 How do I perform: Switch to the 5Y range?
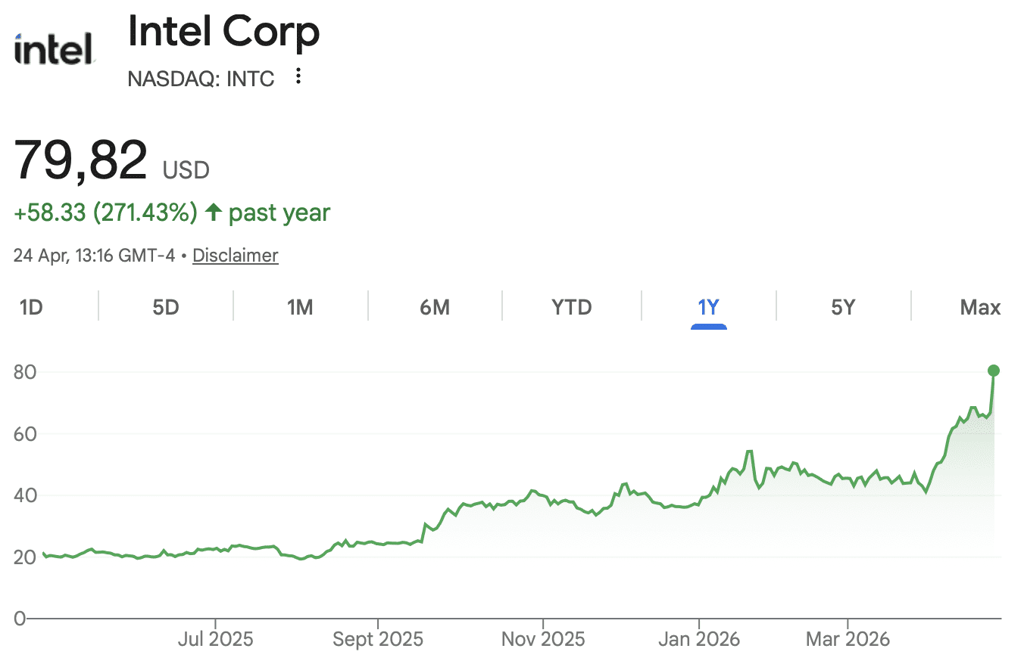click(842, 307)
